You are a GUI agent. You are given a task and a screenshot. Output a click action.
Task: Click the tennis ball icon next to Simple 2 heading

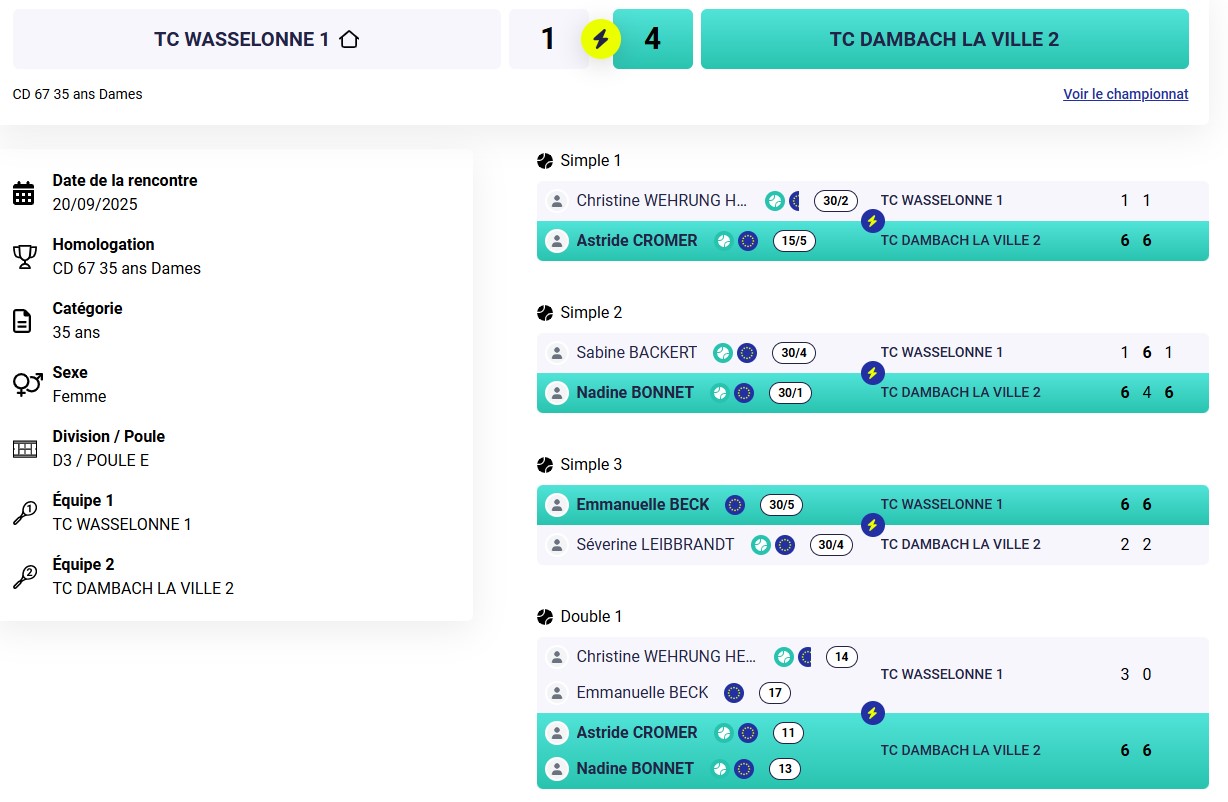coord(545,313)
